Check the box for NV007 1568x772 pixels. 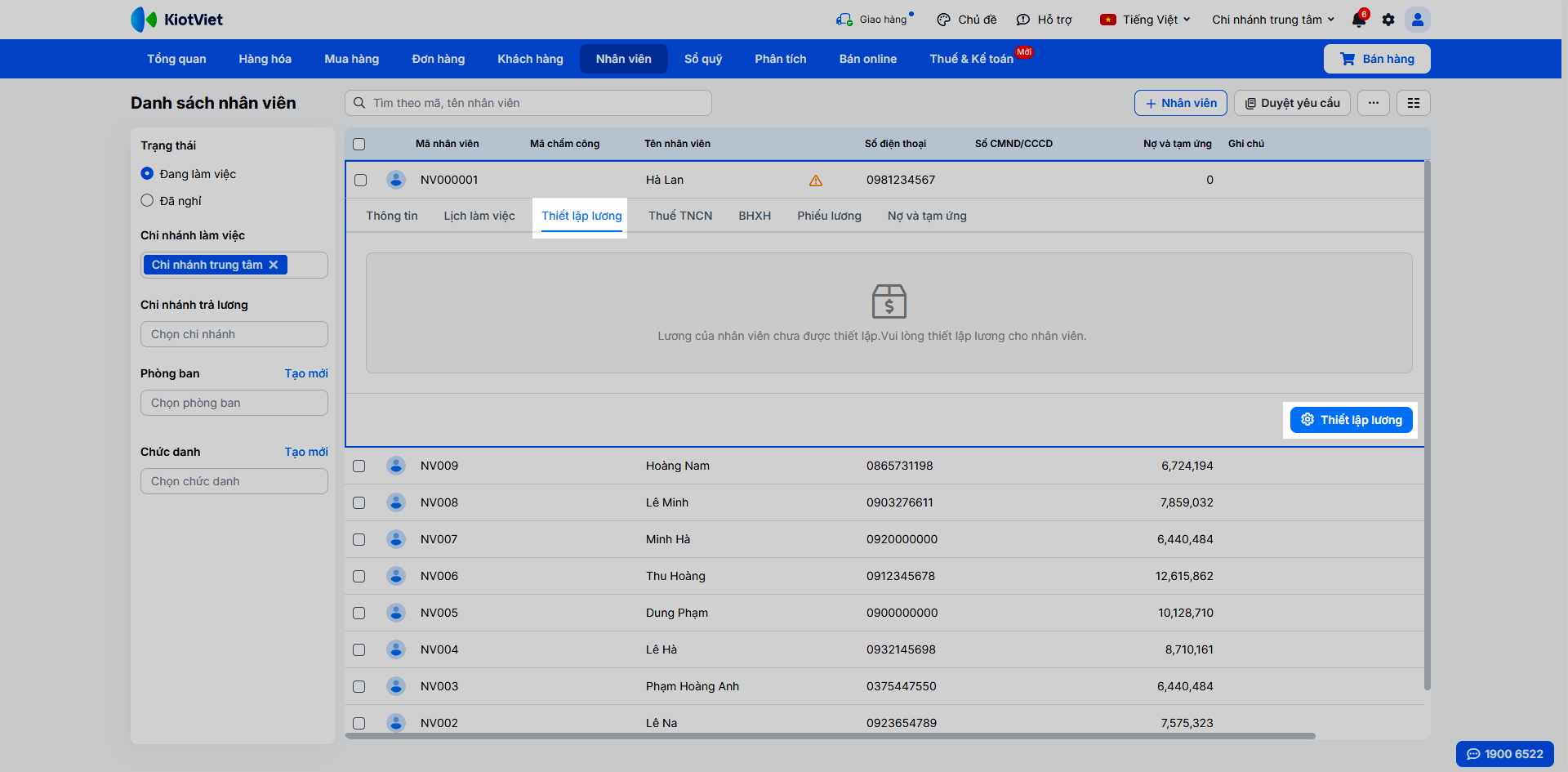359,540
